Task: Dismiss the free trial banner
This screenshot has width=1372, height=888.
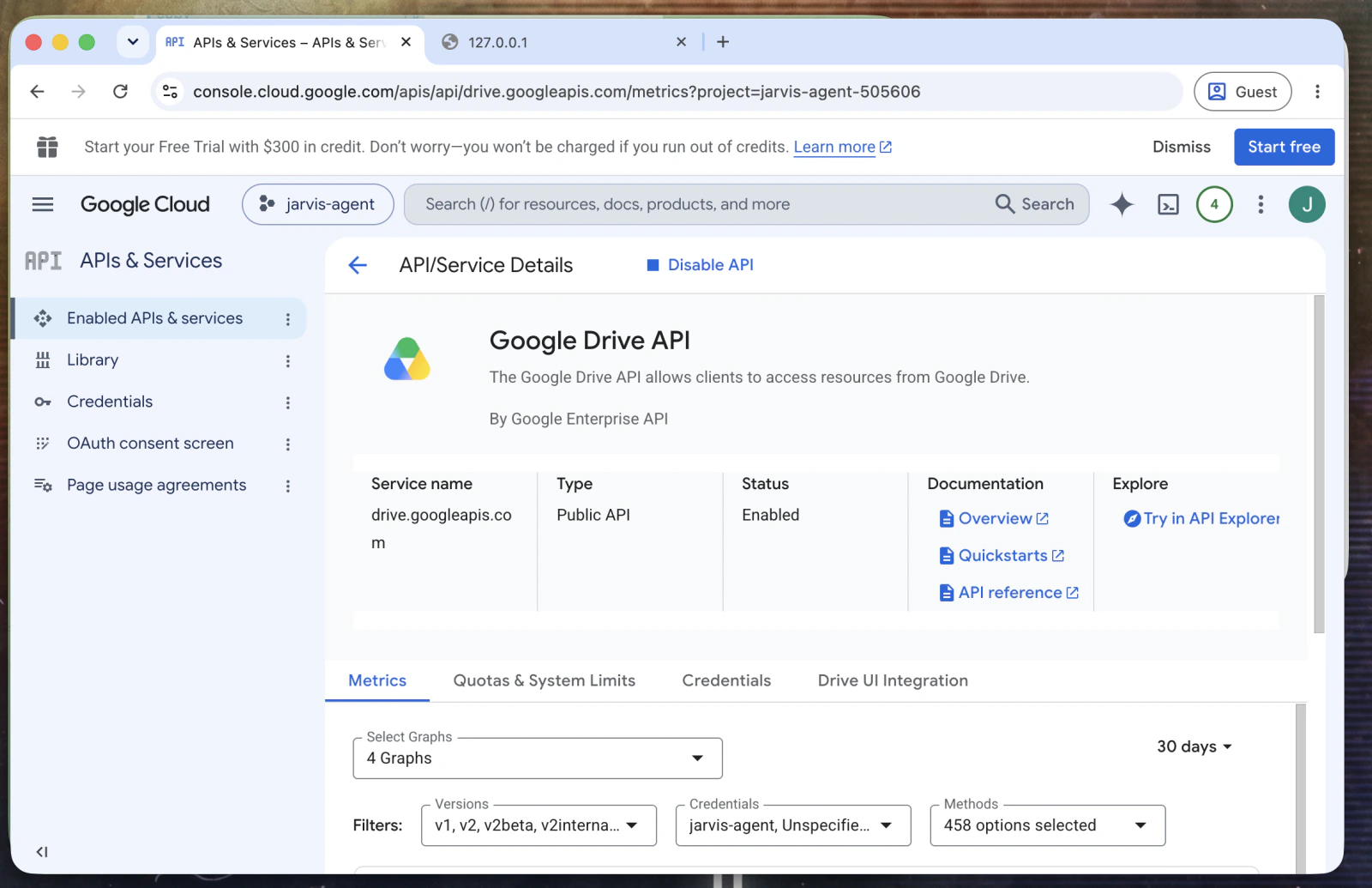Action: coord(1182,147)
